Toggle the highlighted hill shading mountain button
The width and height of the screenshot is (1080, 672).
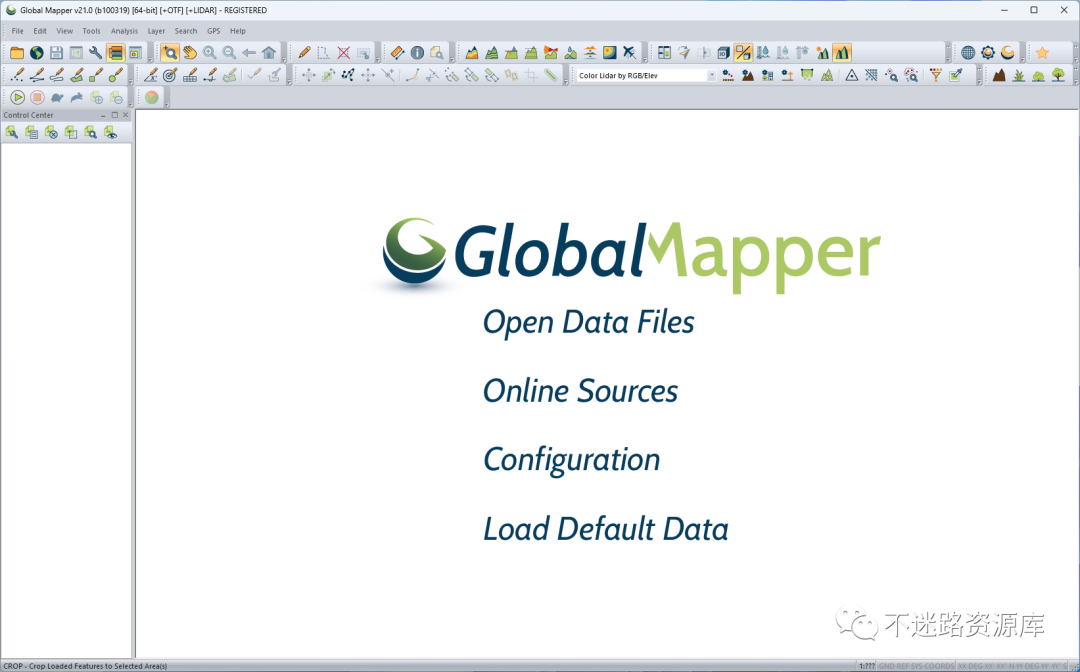click(842, 53)
